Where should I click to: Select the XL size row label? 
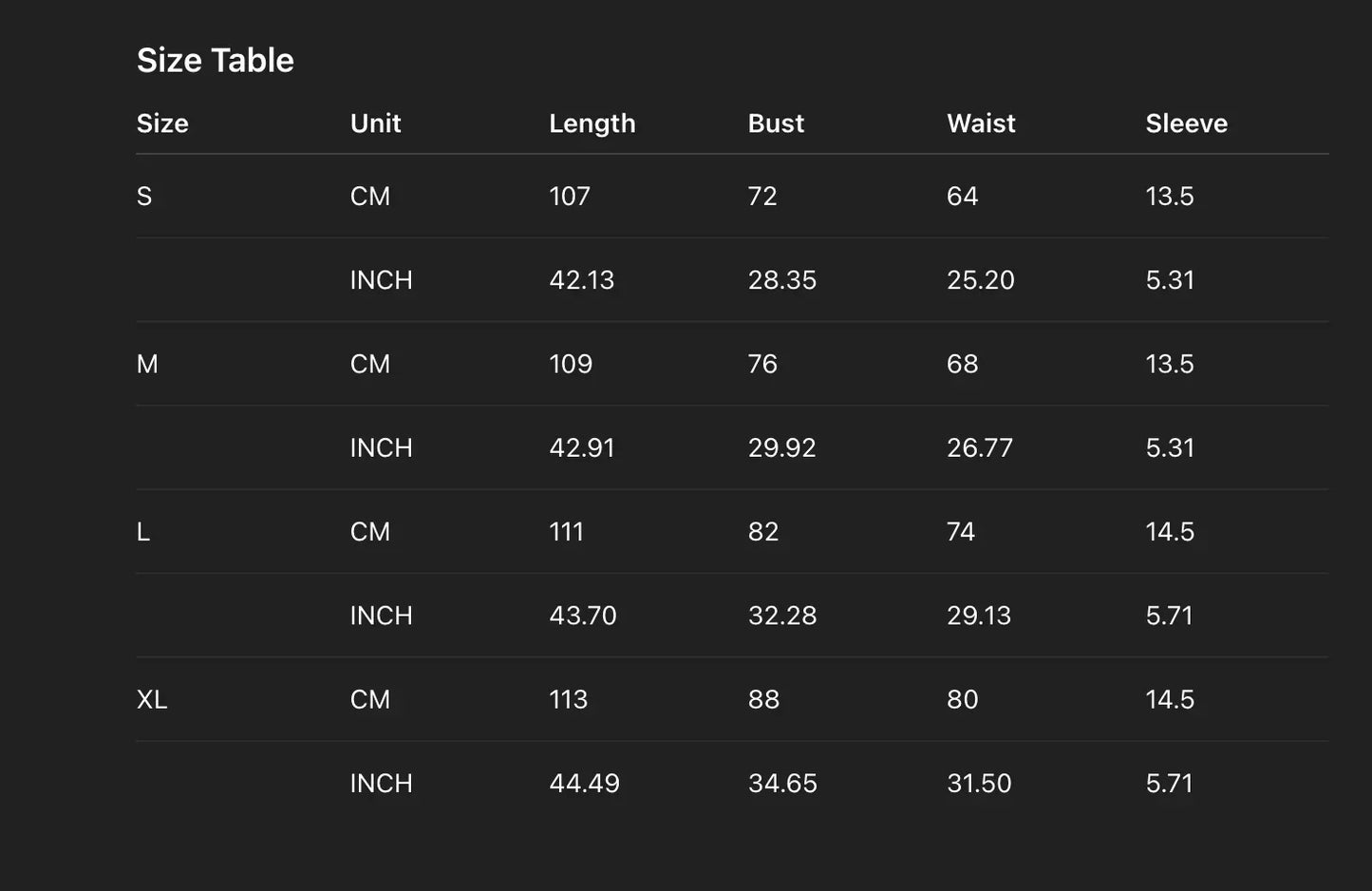152,700
